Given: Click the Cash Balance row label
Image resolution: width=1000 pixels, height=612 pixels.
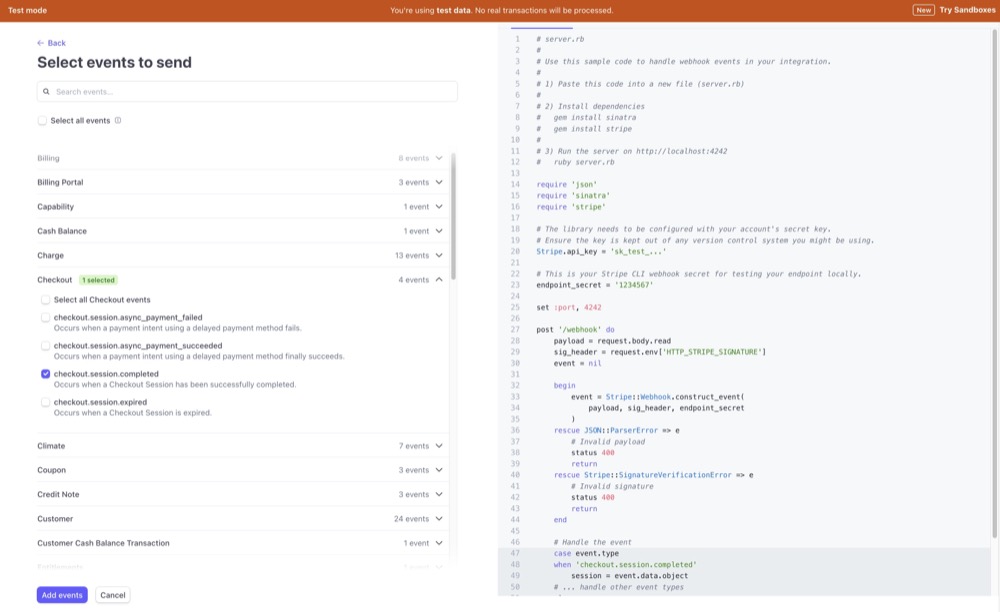Looking at the screenshot, I should click(62, 231).
